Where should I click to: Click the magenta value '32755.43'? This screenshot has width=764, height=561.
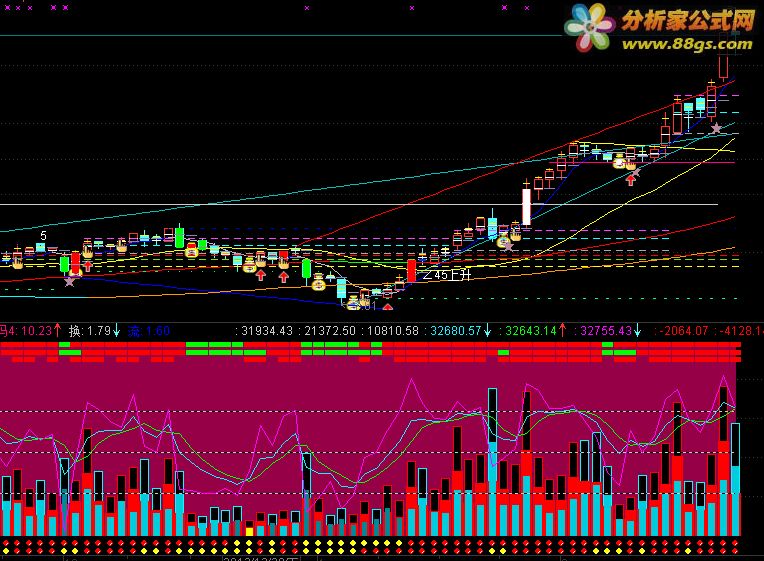(x=606, y=331)
